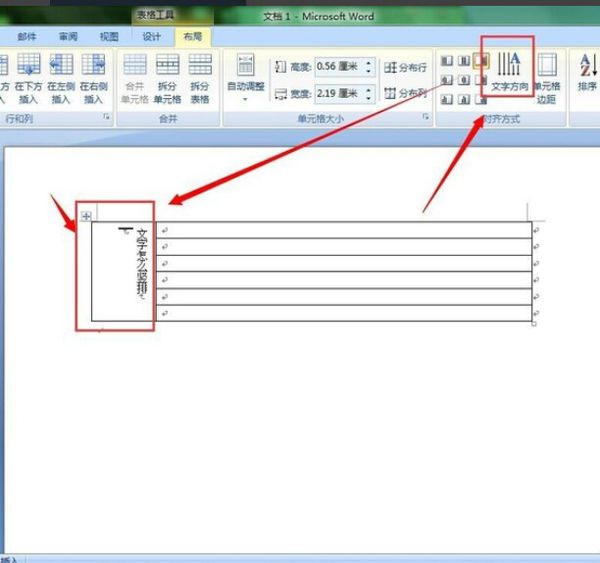The image size is (600, 563).
Task: Expand the AutoFit (自动调整) dropdown
Action: [x=246, y=78]
